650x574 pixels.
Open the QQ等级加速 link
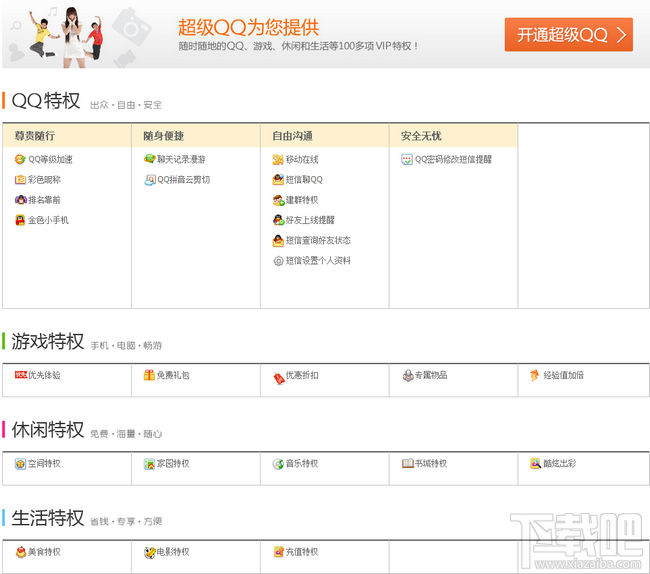(x=50, y=160)
